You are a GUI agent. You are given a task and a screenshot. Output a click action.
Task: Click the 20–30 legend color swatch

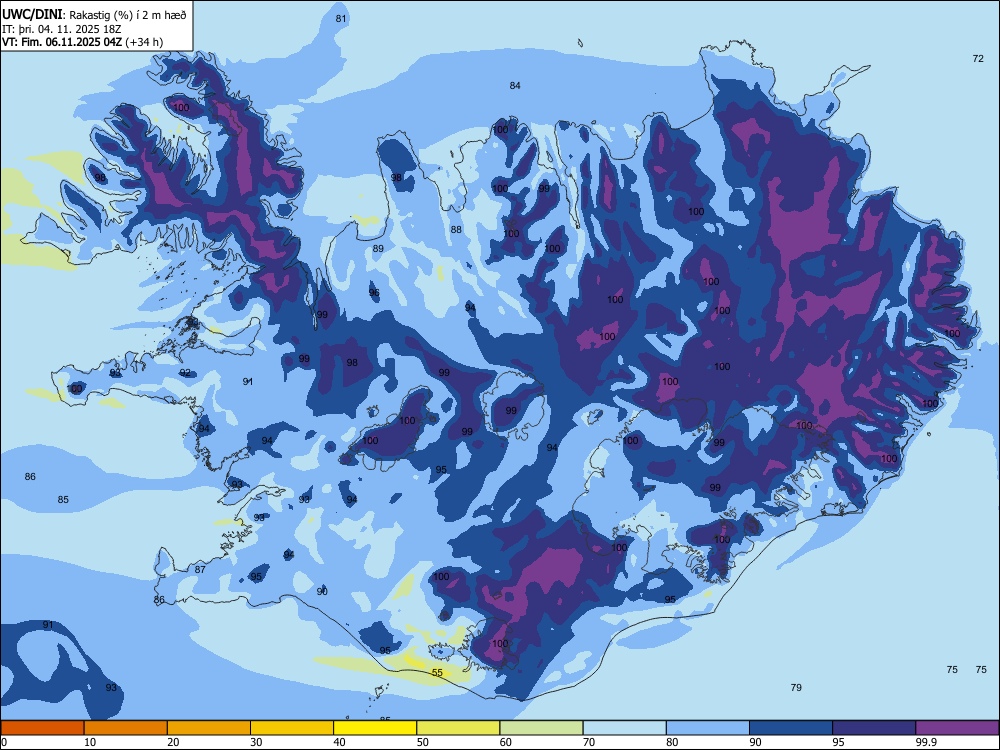[x=209, y=728]
